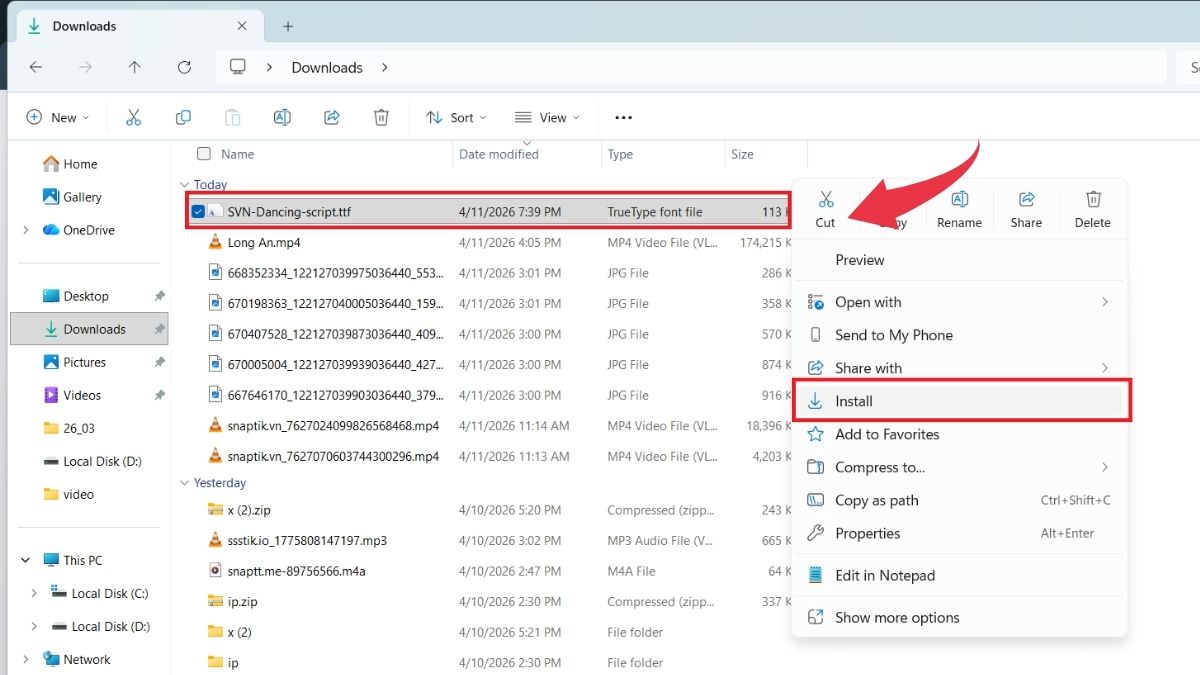1200x675 pixels.
Task: Click the toolbar Share icon
Action: pyautogui.click(x=332, y=118)
